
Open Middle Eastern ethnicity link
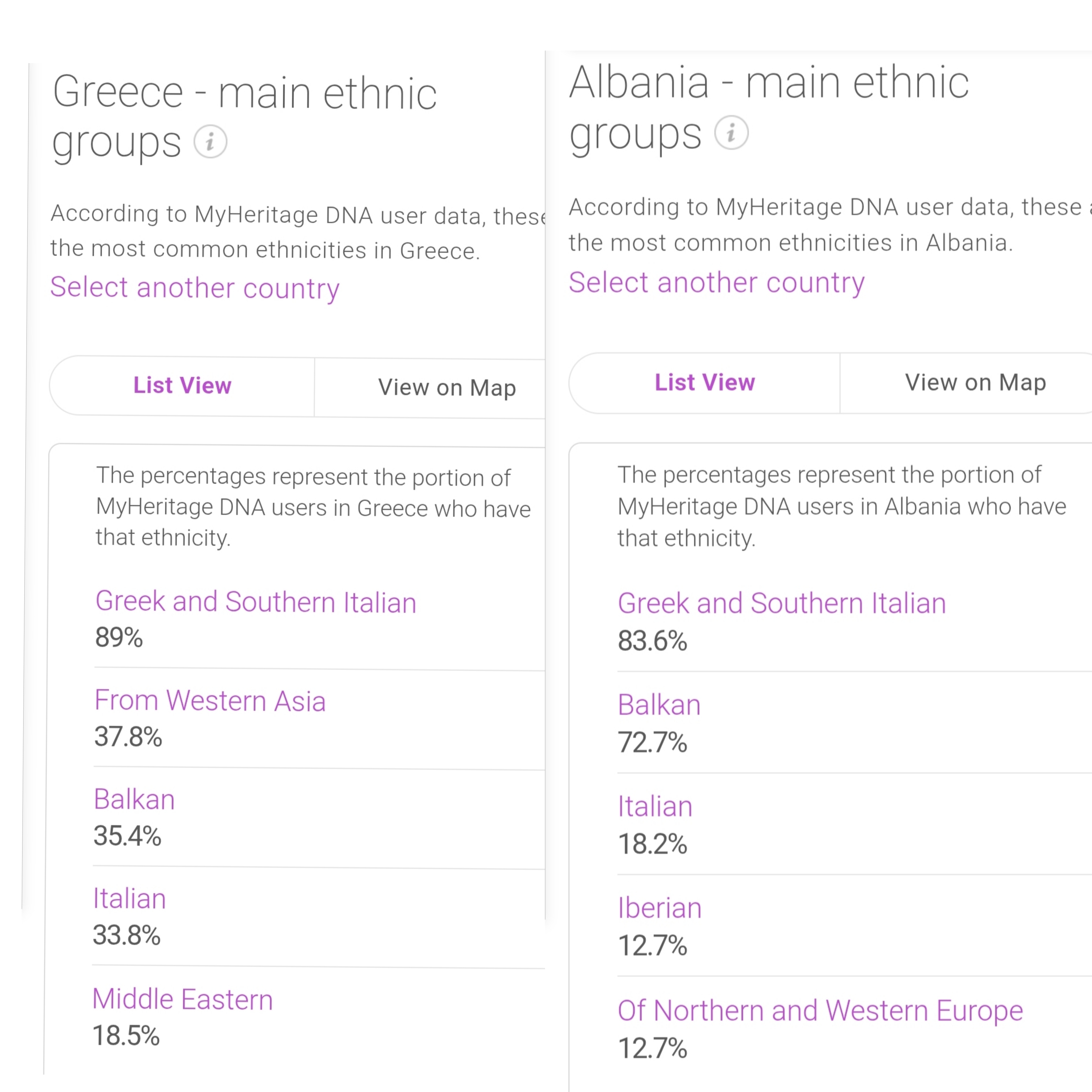183,999
